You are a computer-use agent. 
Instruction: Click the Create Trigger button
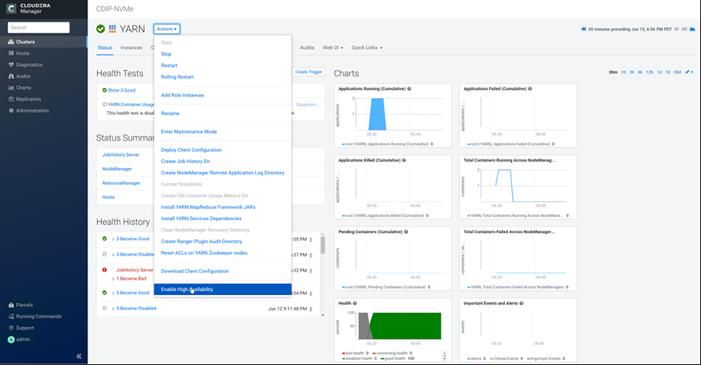[308, 72]
